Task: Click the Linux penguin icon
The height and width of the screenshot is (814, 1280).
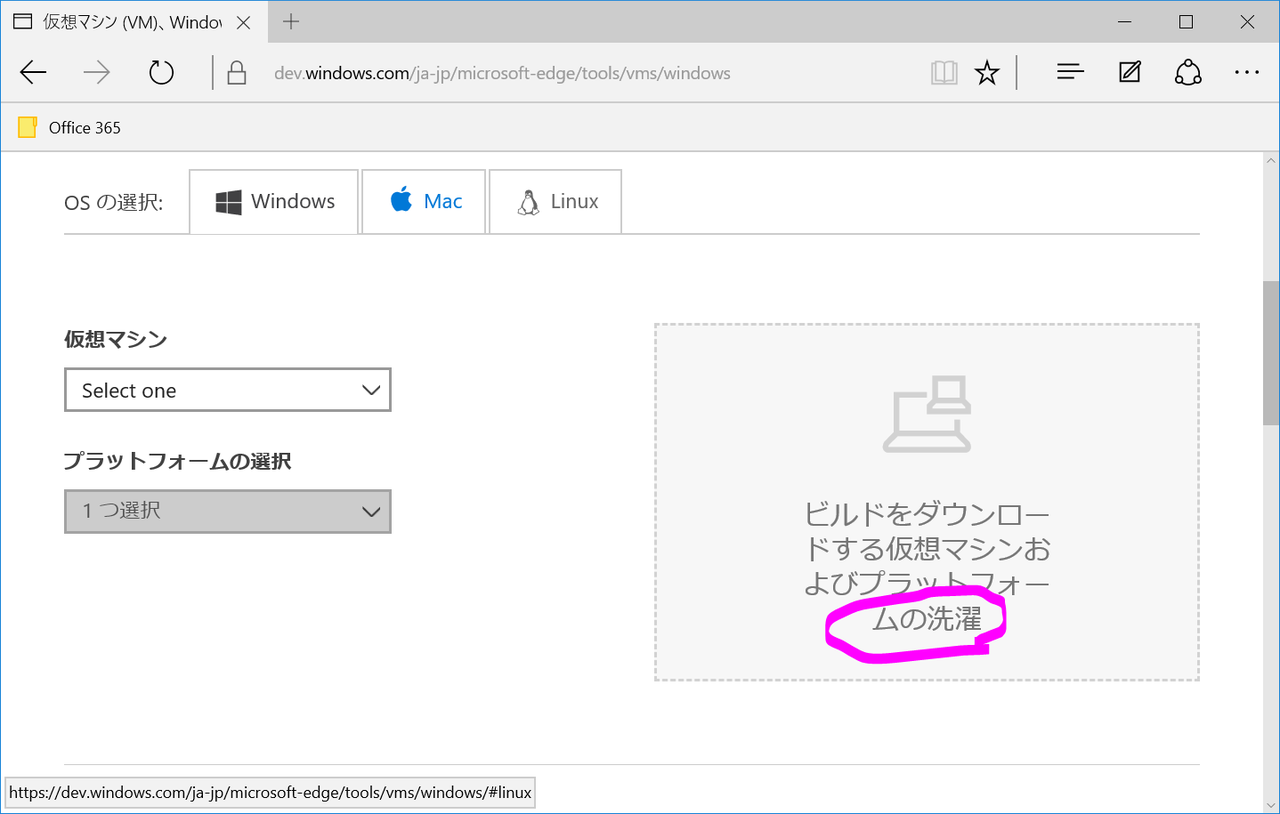Action: point(528,202)
